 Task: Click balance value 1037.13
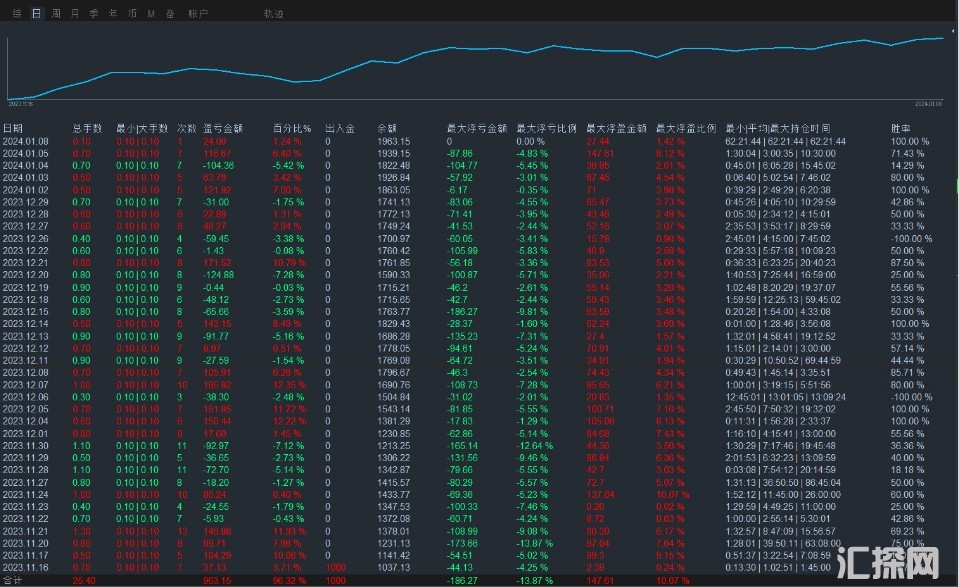(394, 568)
